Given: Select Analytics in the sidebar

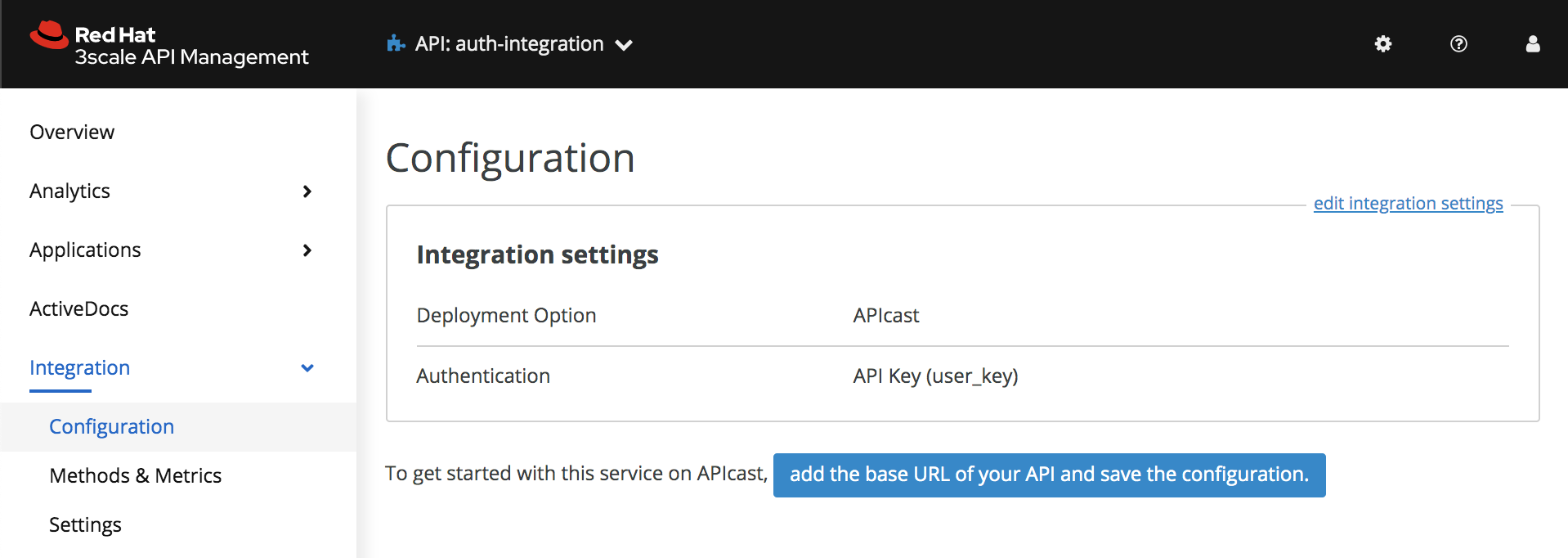Looking at the screenshot, I should [70, 191].
